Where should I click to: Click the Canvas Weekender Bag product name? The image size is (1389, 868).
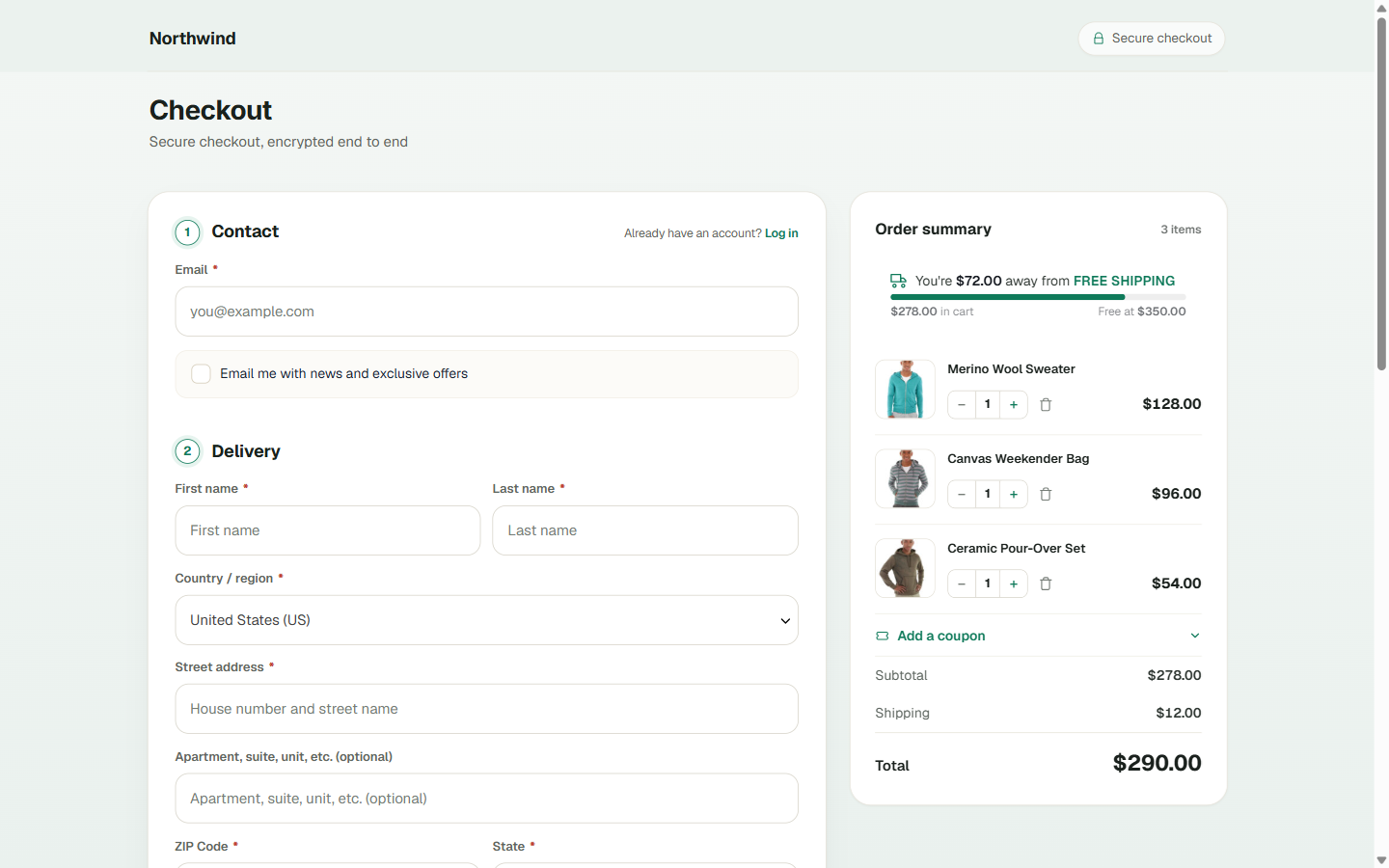click(1019, 459)
